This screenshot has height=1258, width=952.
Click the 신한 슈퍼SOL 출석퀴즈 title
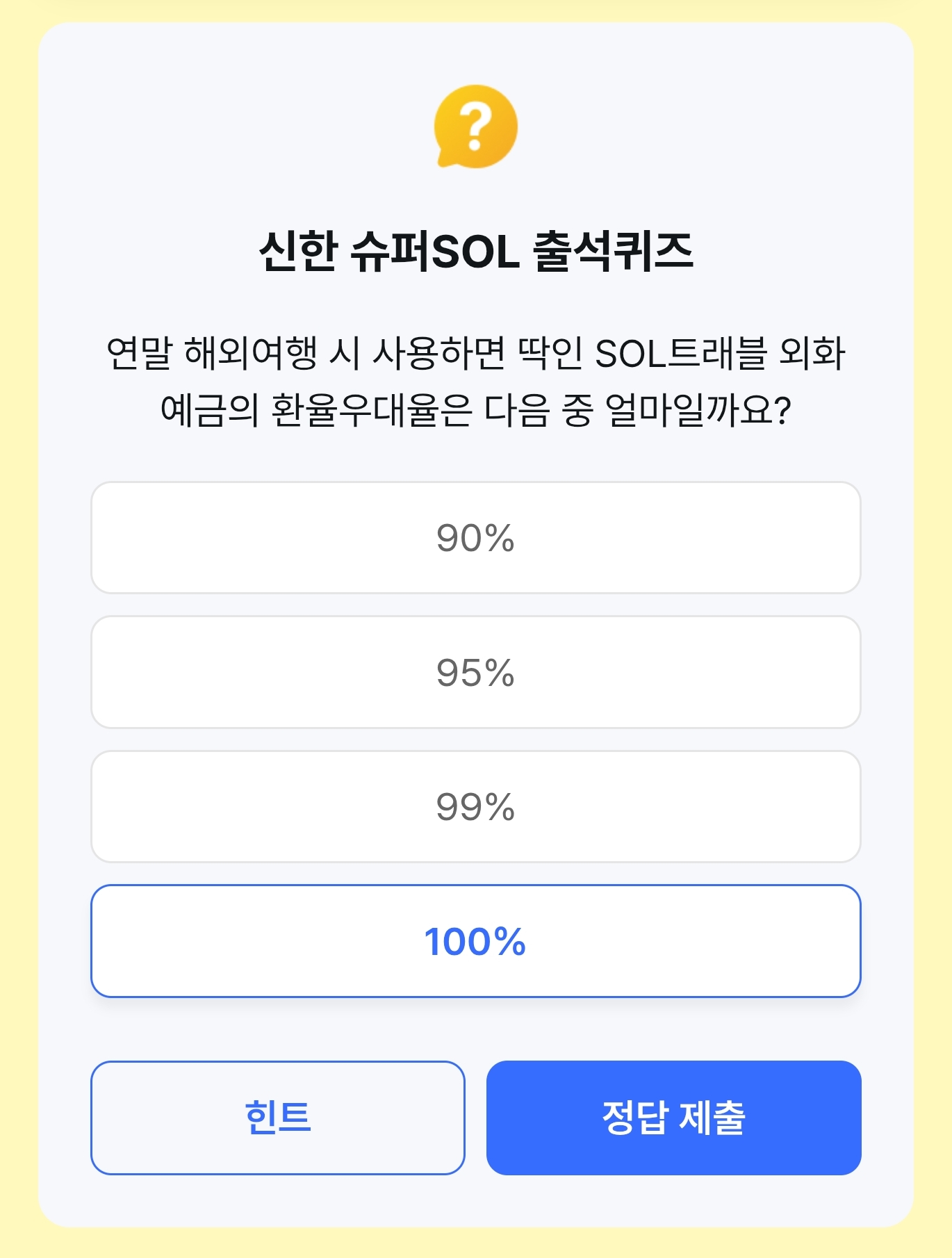(x=476, y=251)
